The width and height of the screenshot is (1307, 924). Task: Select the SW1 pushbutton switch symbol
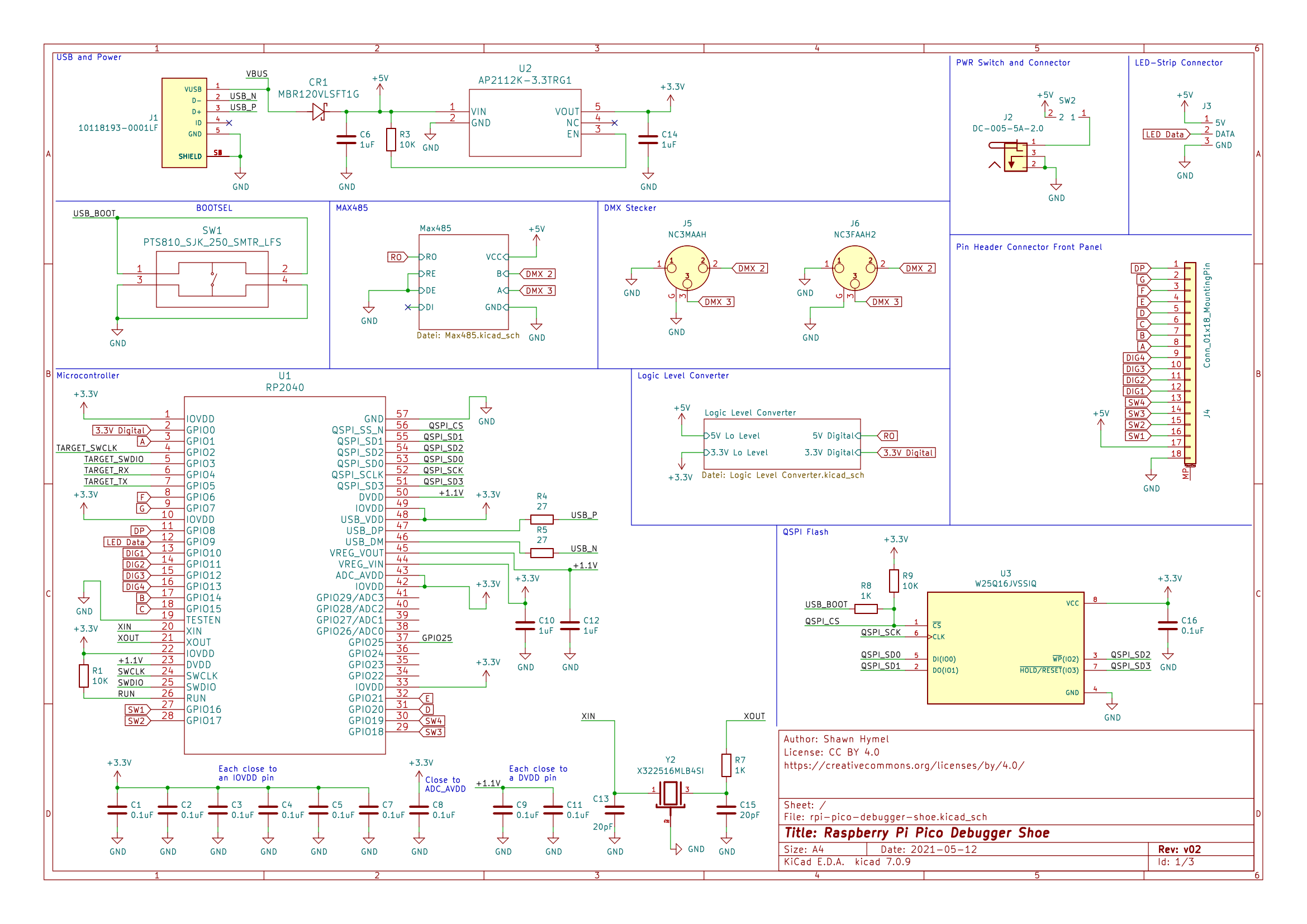[x=212, y=279]
